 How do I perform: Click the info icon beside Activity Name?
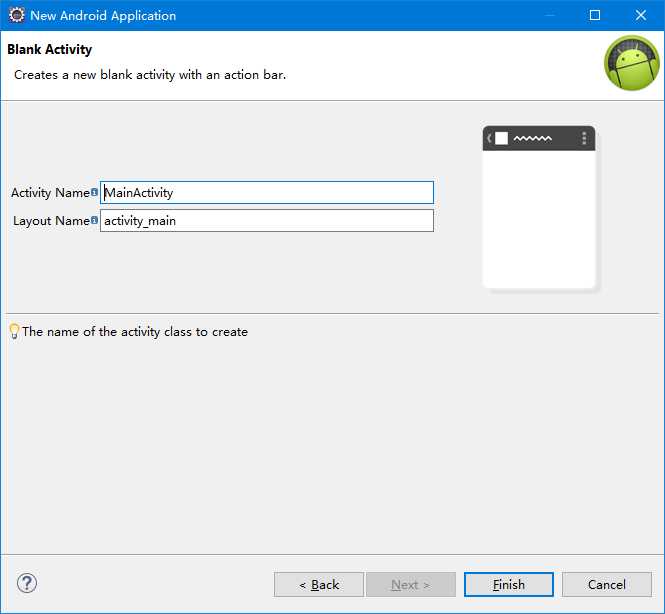click(94, 192)
